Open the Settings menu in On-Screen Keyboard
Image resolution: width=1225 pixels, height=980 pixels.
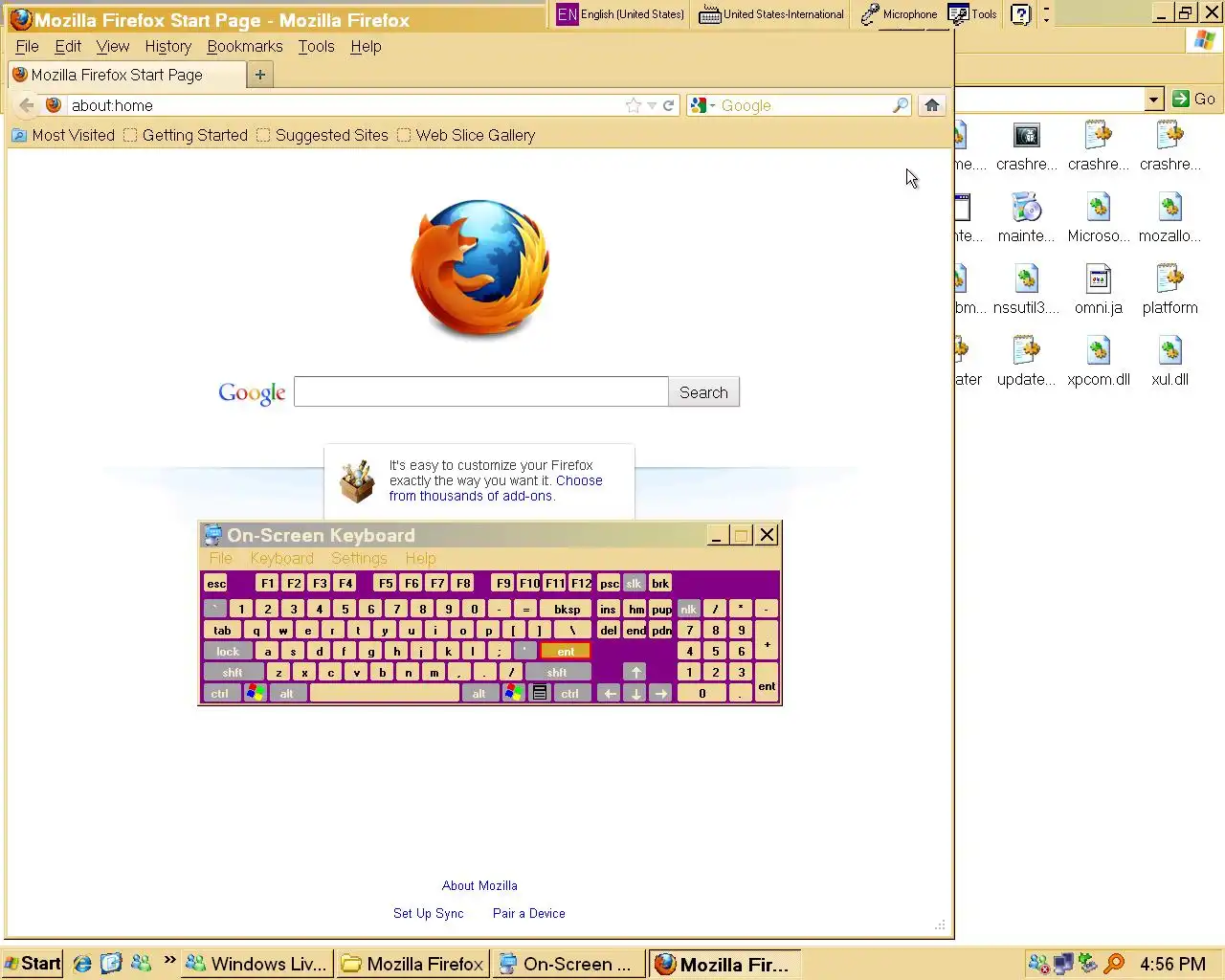[x=359, y=558]
